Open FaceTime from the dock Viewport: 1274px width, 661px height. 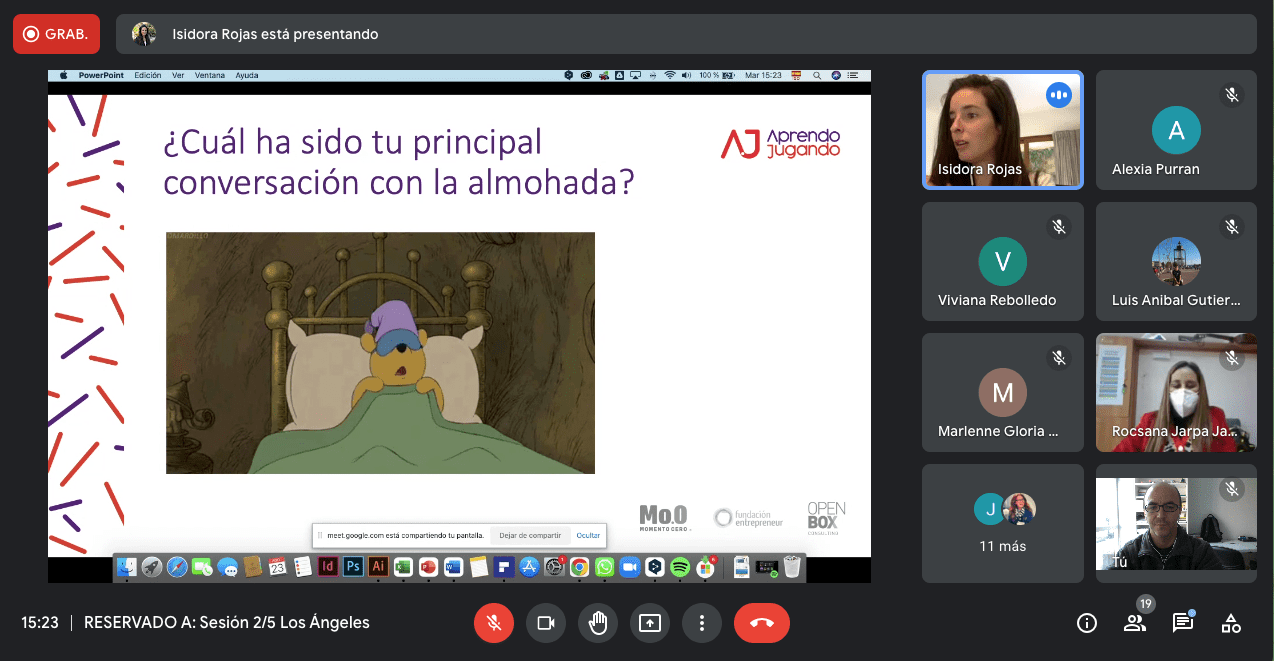(x=202, y=567)
